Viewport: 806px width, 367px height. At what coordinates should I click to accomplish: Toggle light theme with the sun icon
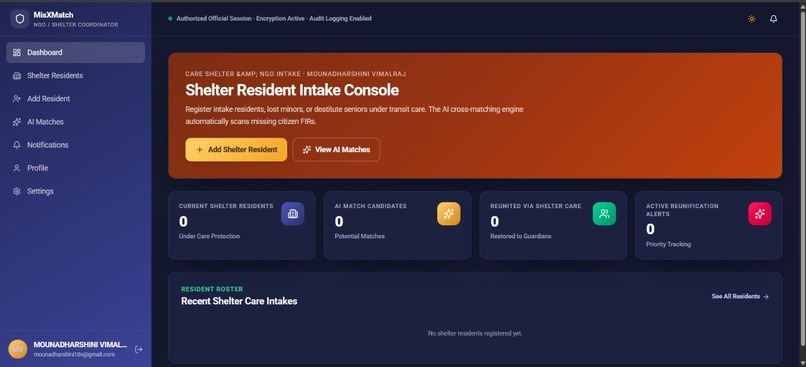752,19
